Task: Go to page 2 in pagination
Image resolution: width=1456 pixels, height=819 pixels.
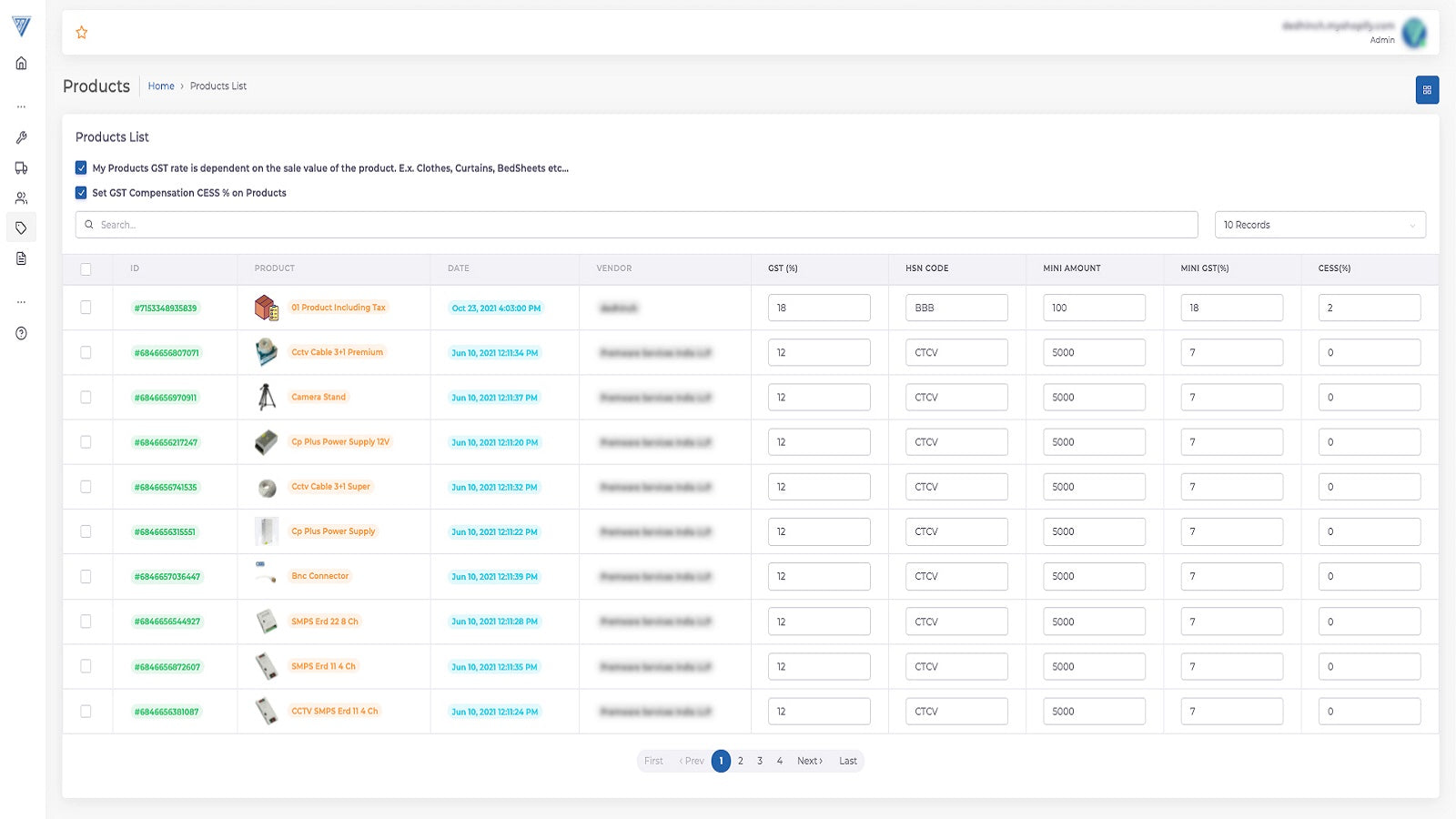Action: click(741, 761)
